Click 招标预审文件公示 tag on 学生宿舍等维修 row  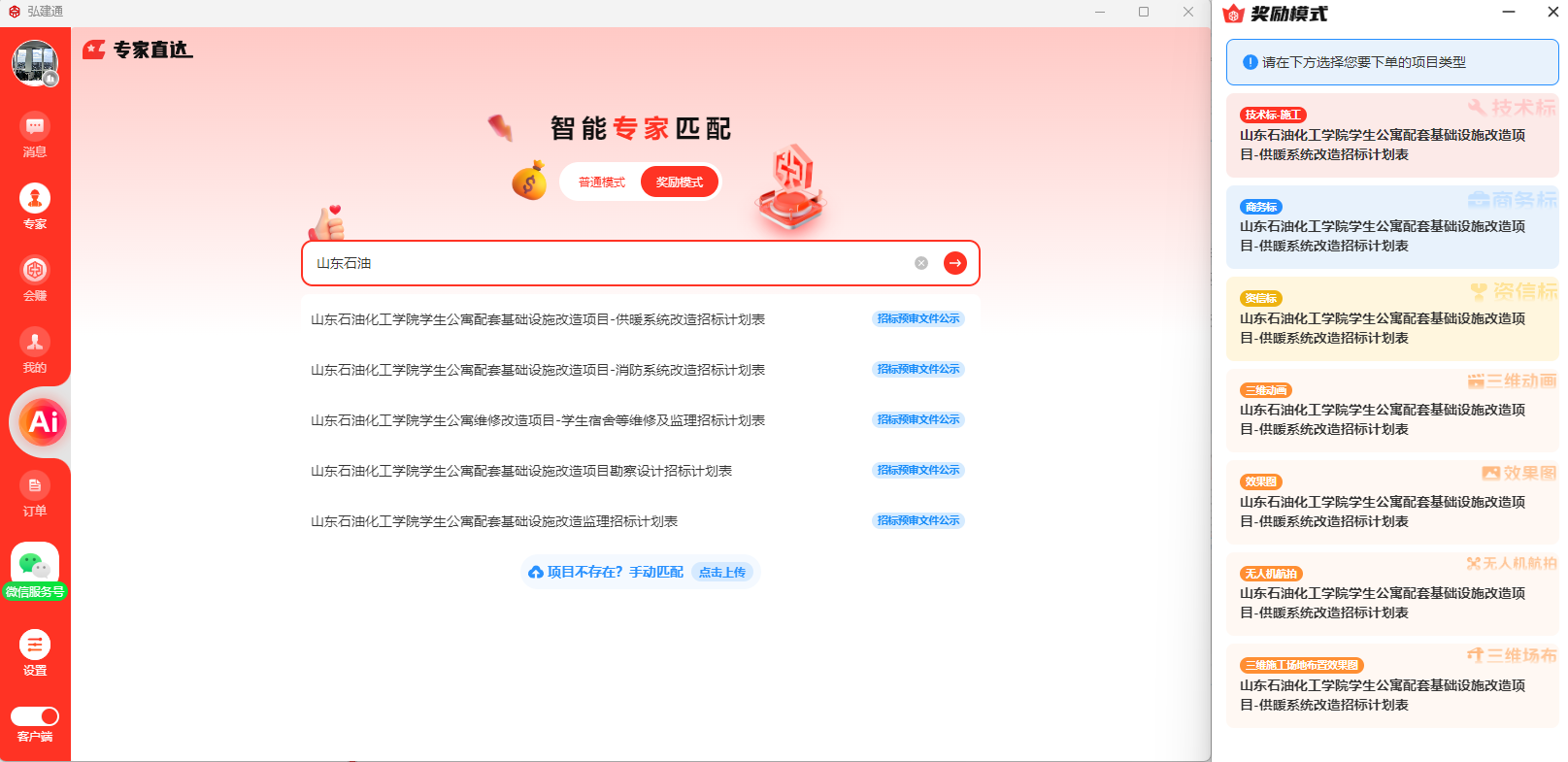918,419
